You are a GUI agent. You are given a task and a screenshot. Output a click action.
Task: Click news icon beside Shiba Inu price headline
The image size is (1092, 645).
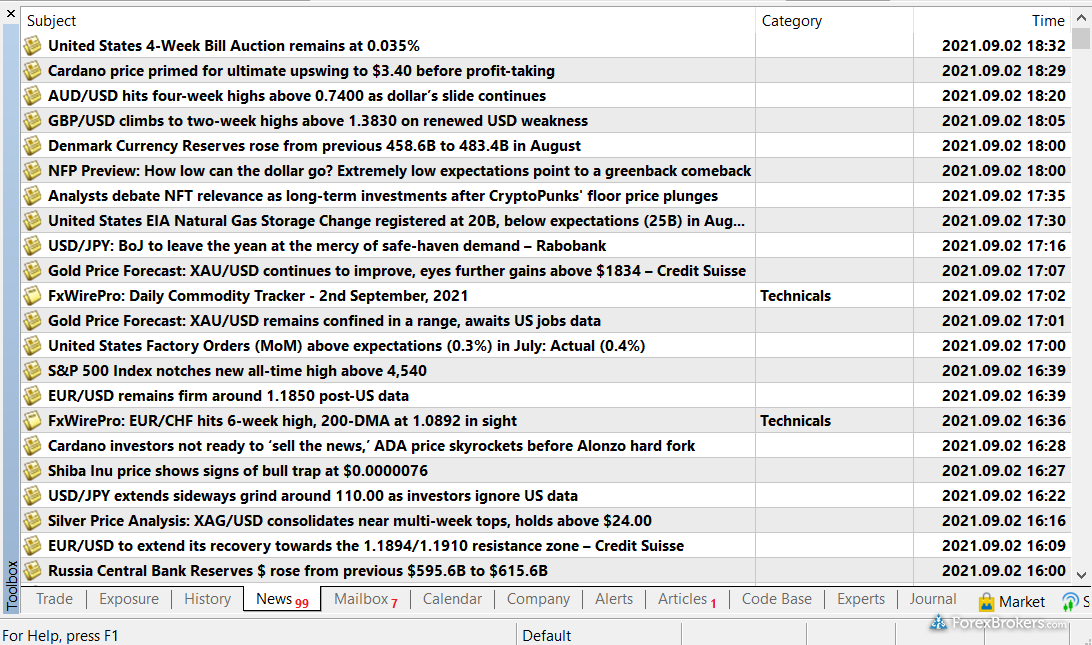click(x=33, y=470)
